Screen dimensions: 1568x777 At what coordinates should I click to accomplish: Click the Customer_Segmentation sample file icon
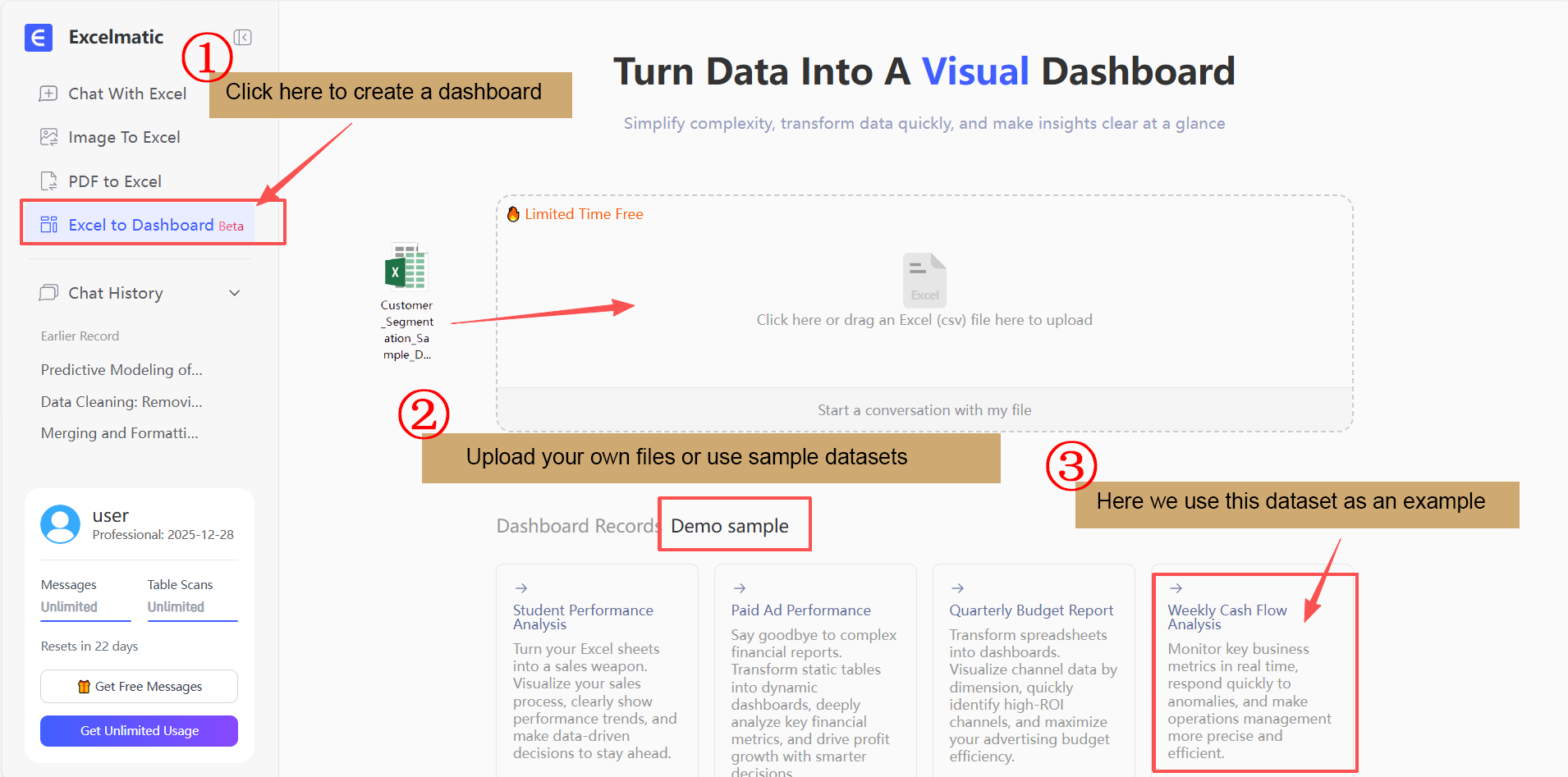(x=406, y=267)
